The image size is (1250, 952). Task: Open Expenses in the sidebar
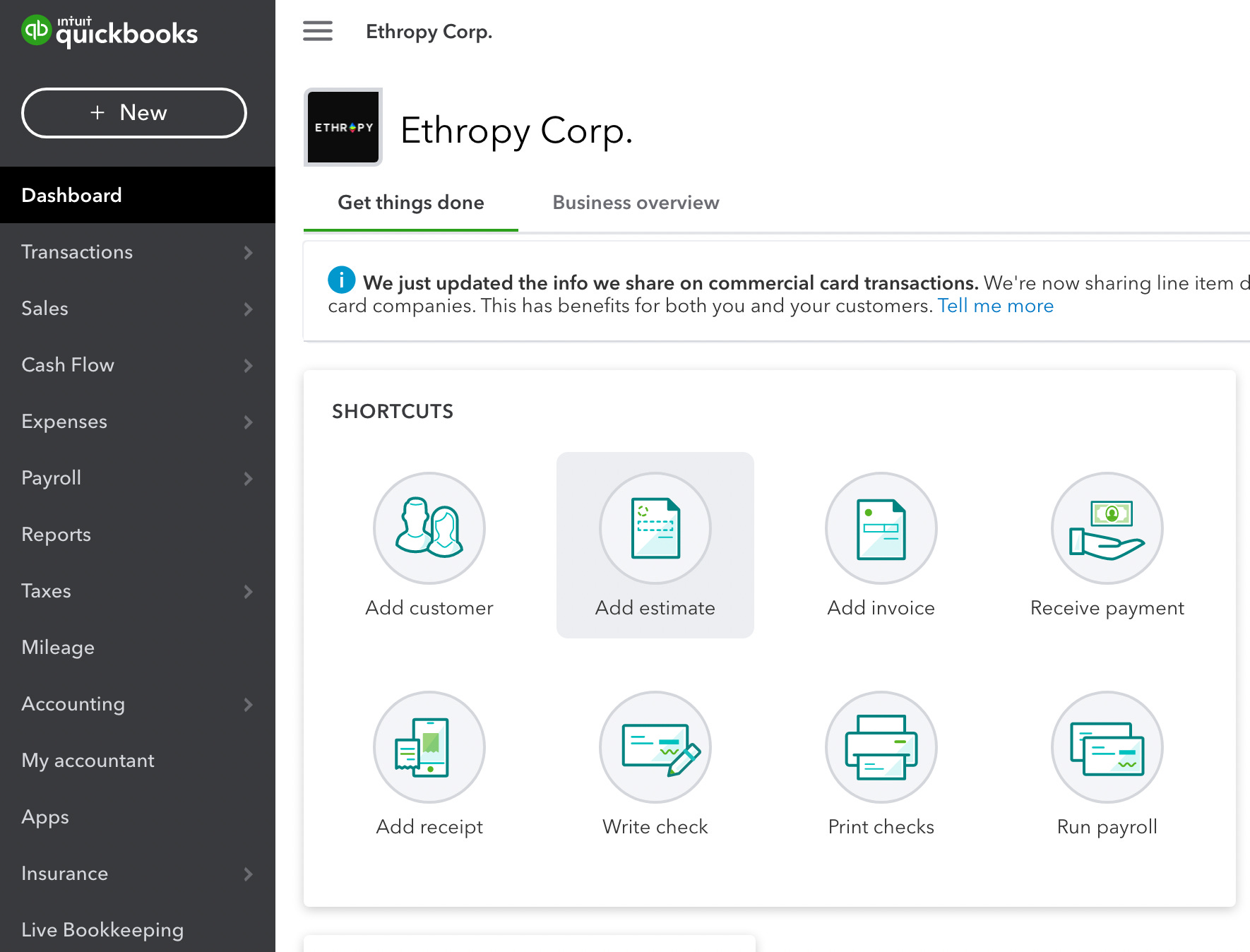[x=138, y=422]
